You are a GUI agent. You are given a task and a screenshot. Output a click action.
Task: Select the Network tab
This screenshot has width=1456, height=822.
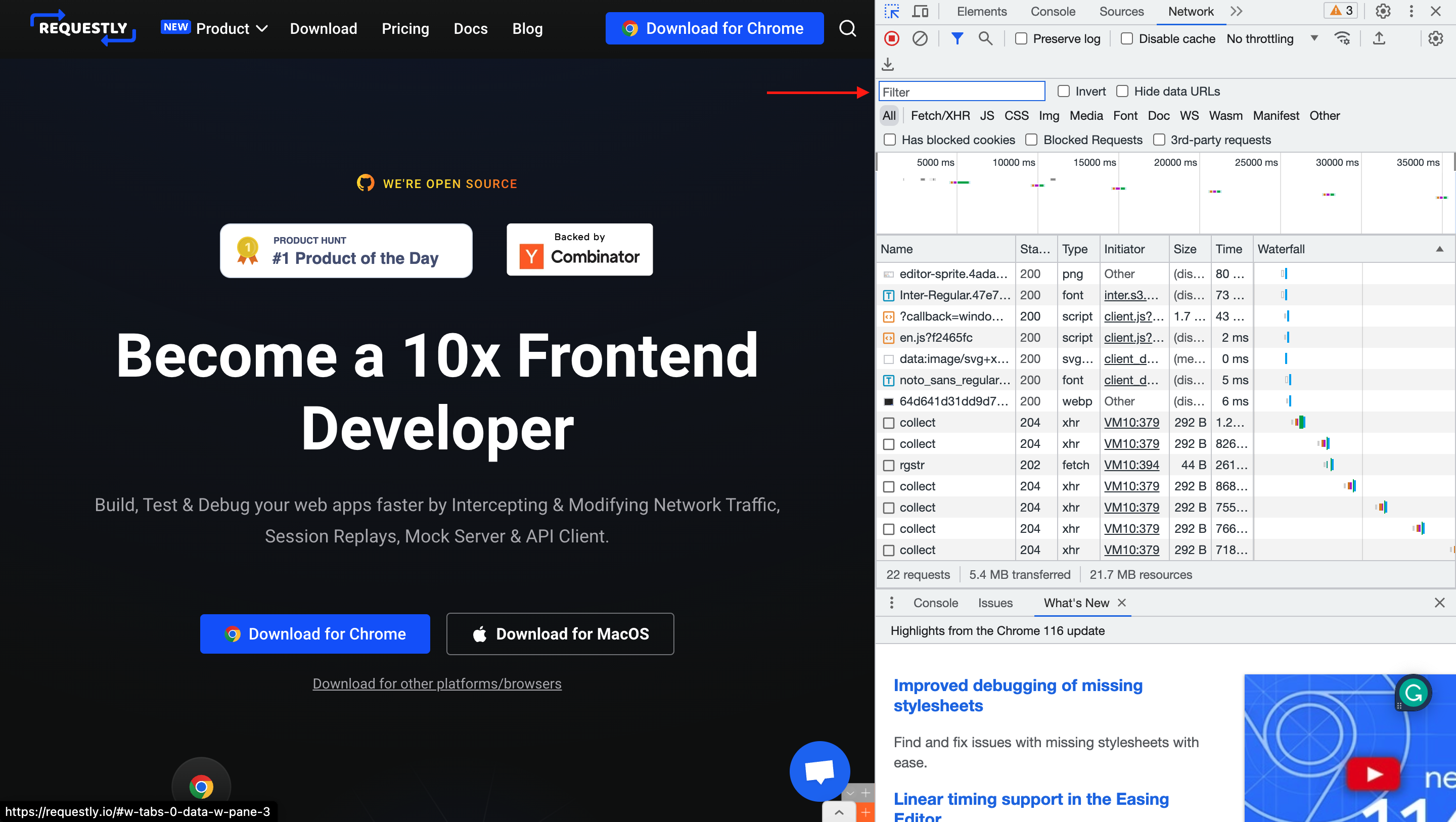coord(1191,11)
